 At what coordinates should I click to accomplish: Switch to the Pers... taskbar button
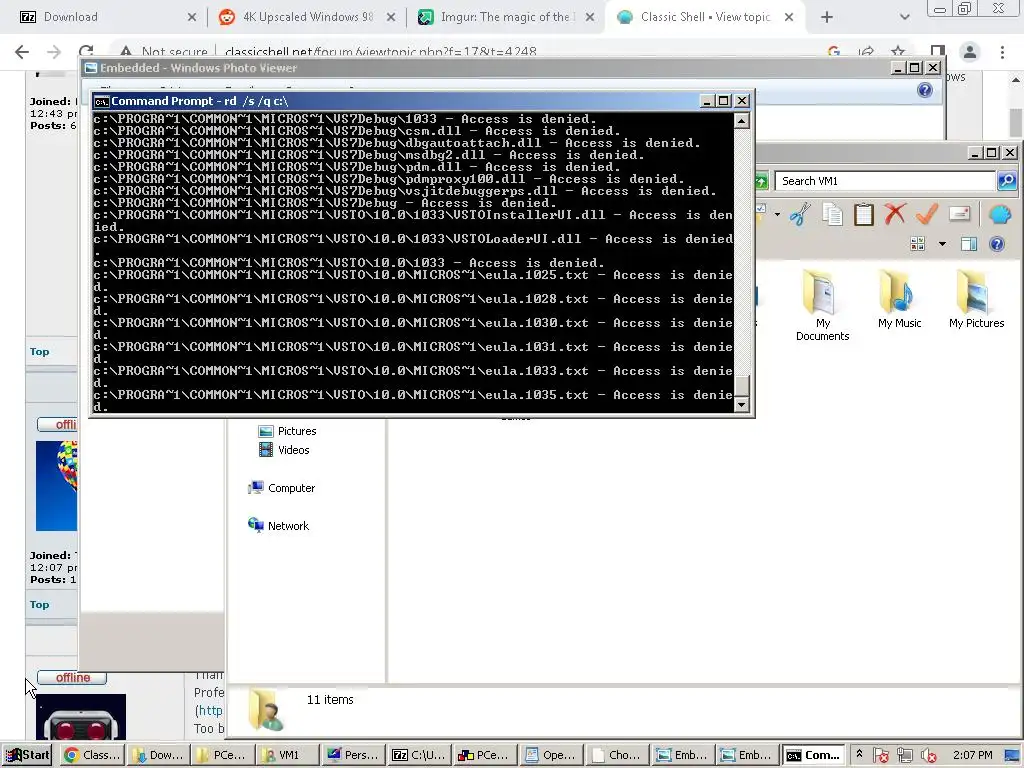(x=353, y=755)
